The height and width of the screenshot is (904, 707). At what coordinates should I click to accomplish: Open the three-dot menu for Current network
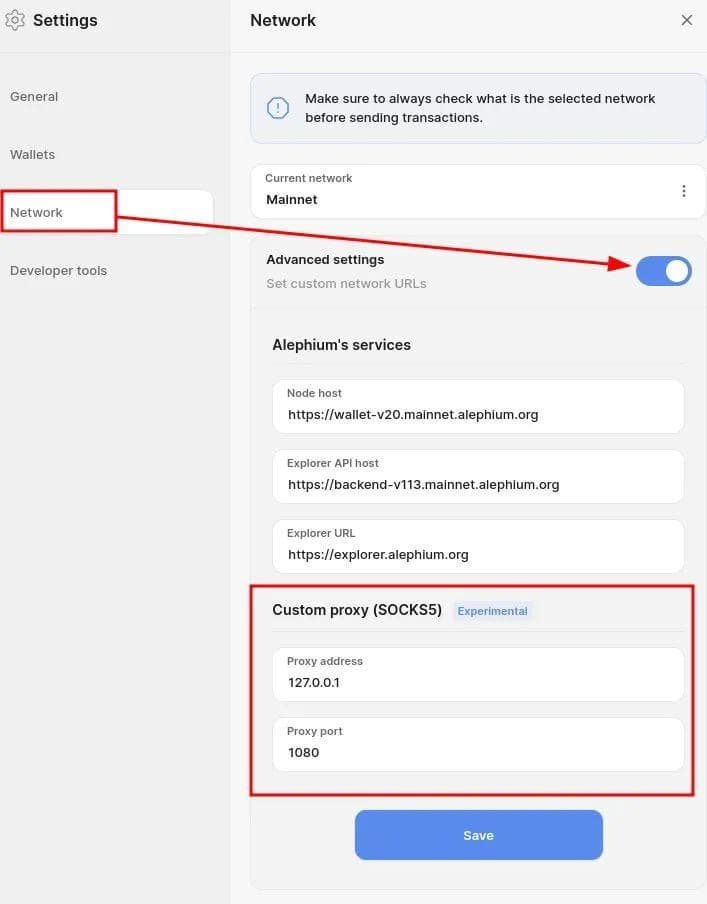(x=684, y=191)
